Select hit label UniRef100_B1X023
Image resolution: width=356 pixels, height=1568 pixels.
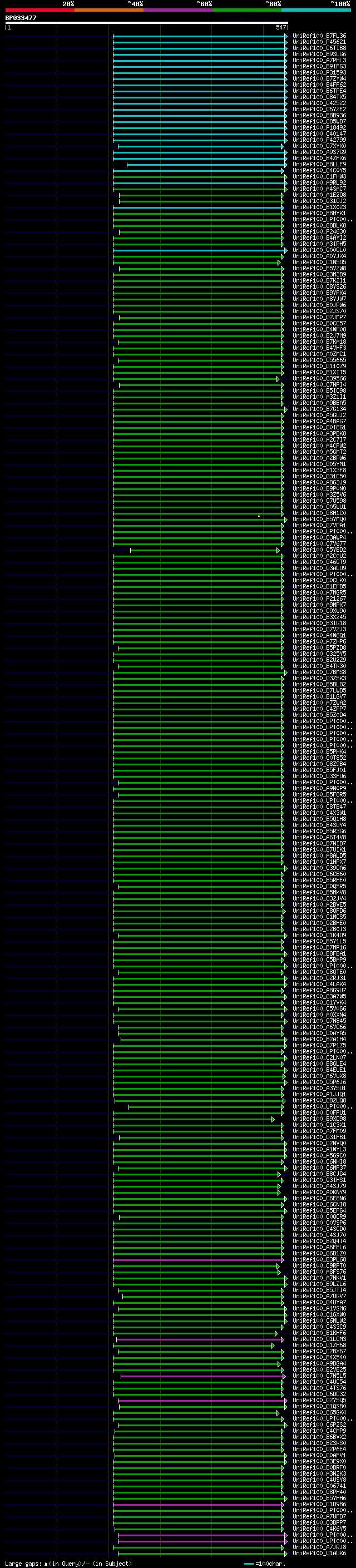[319, 207]
